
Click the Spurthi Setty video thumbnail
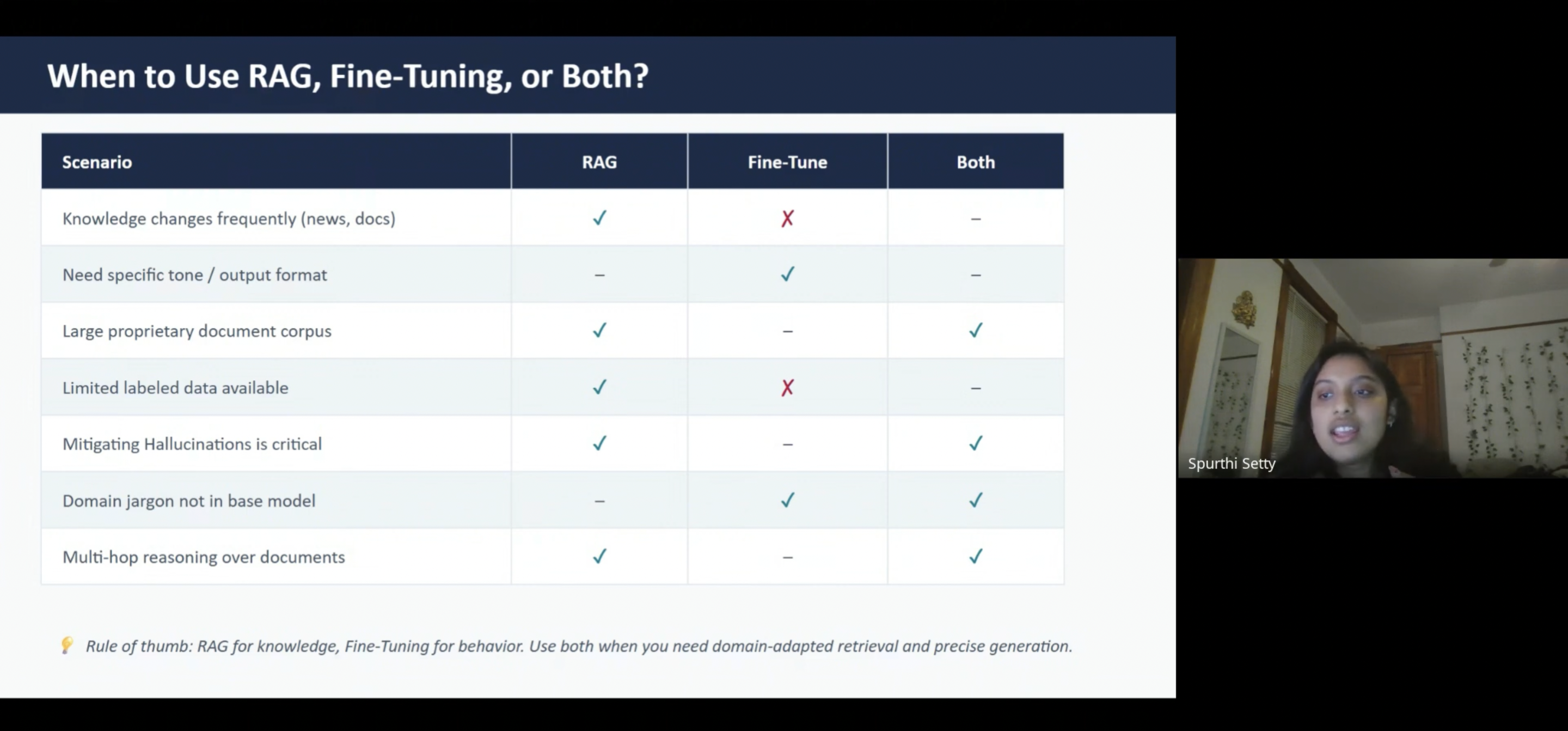(x=1373, y=368)
